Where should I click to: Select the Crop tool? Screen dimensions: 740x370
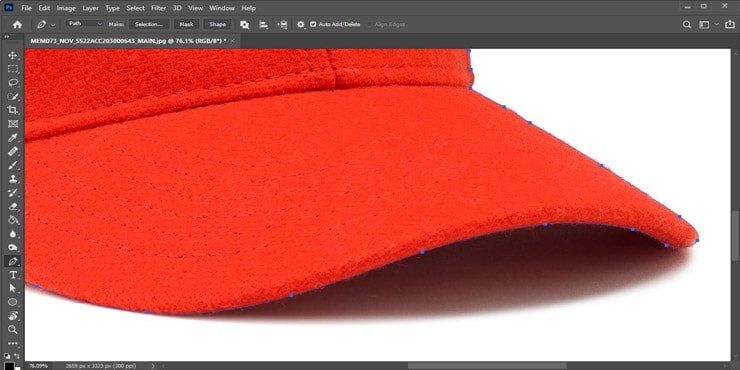pyautogui.click(x=13, y=110)
